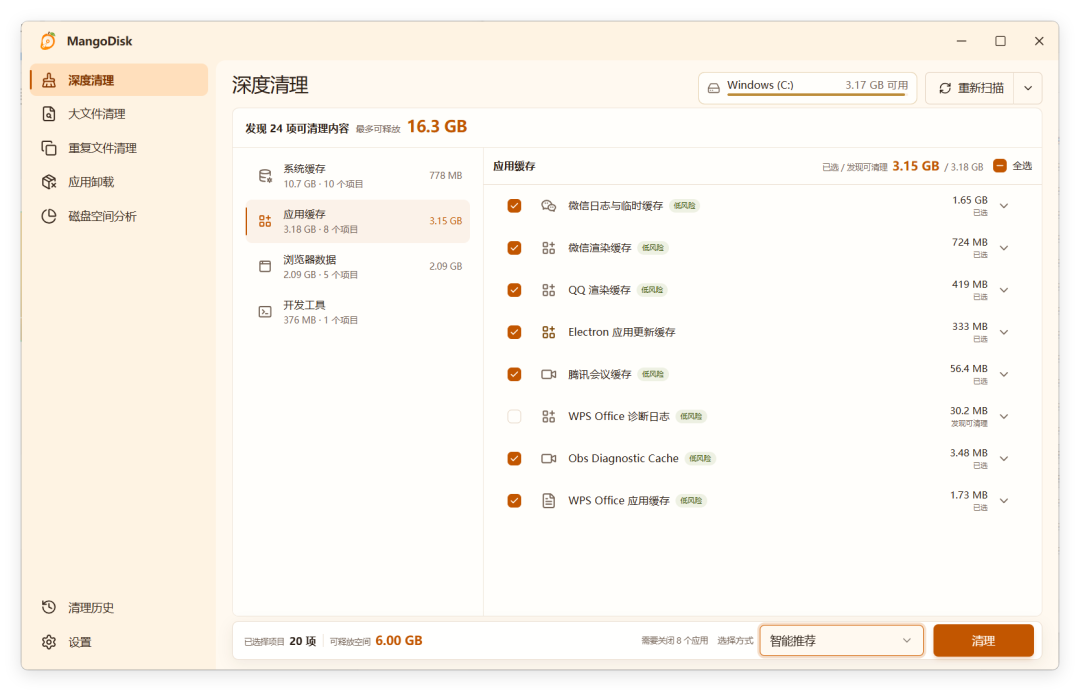Viewport: 1080px width, 691px height.
Task: Open the 大文件清理 page
Action: (119, 114)
